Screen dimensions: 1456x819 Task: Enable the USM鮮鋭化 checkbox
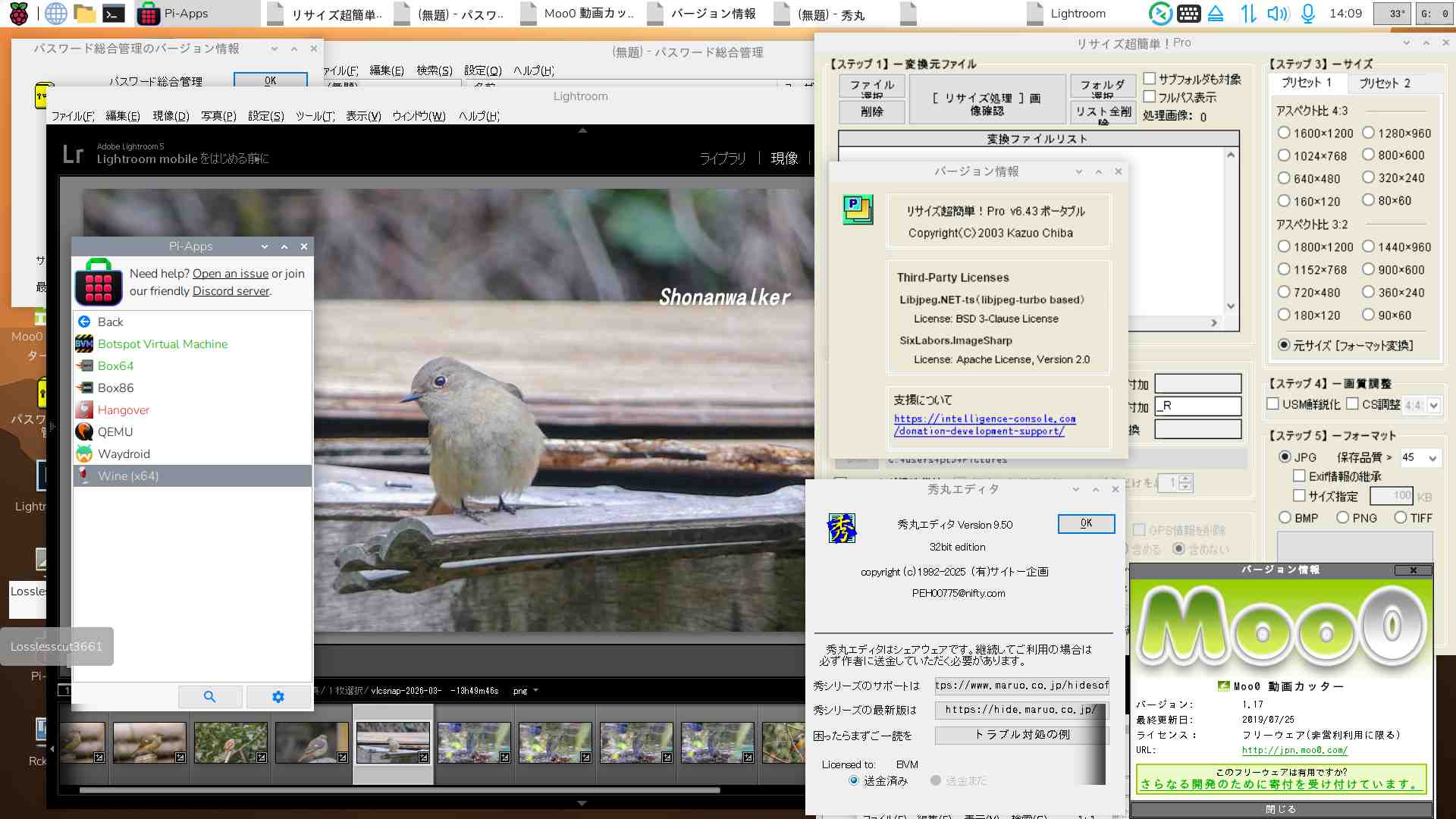click(x=1273, y=404)
